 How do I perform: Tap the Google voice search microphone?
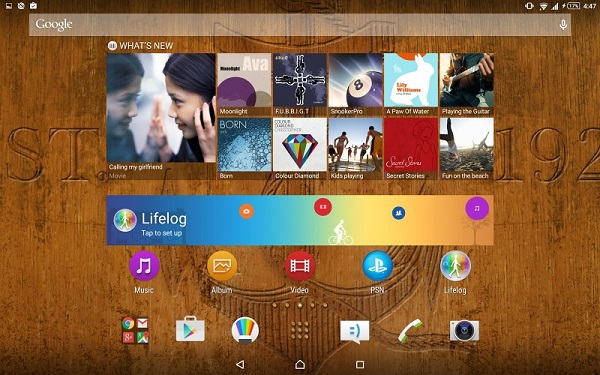coord(563,25)
